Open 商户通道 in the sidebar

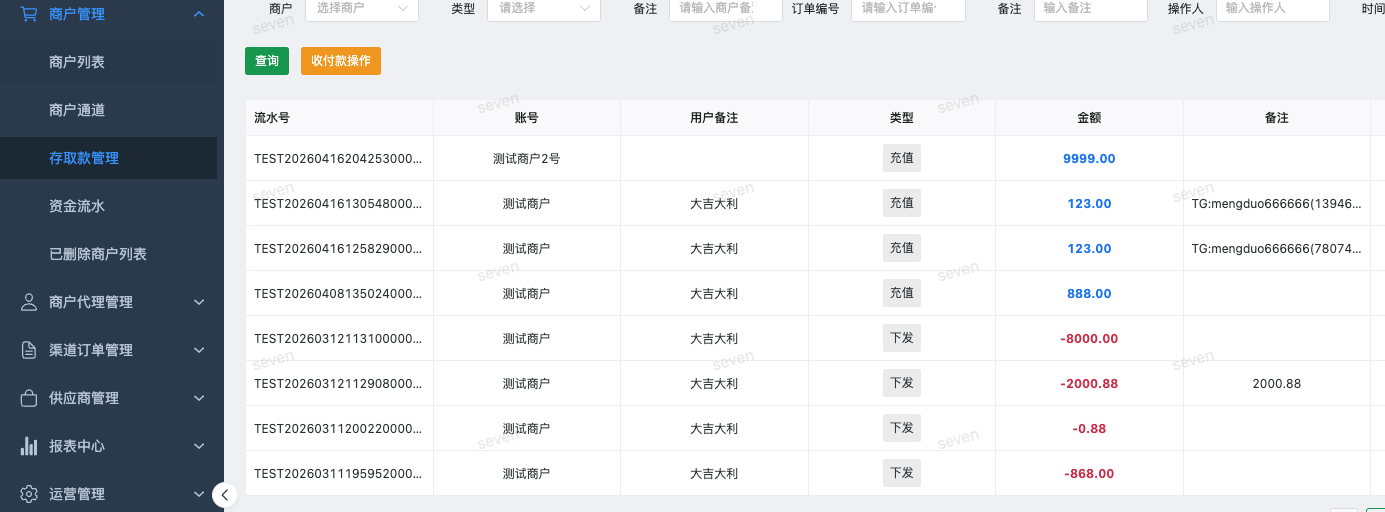[77, 110]
